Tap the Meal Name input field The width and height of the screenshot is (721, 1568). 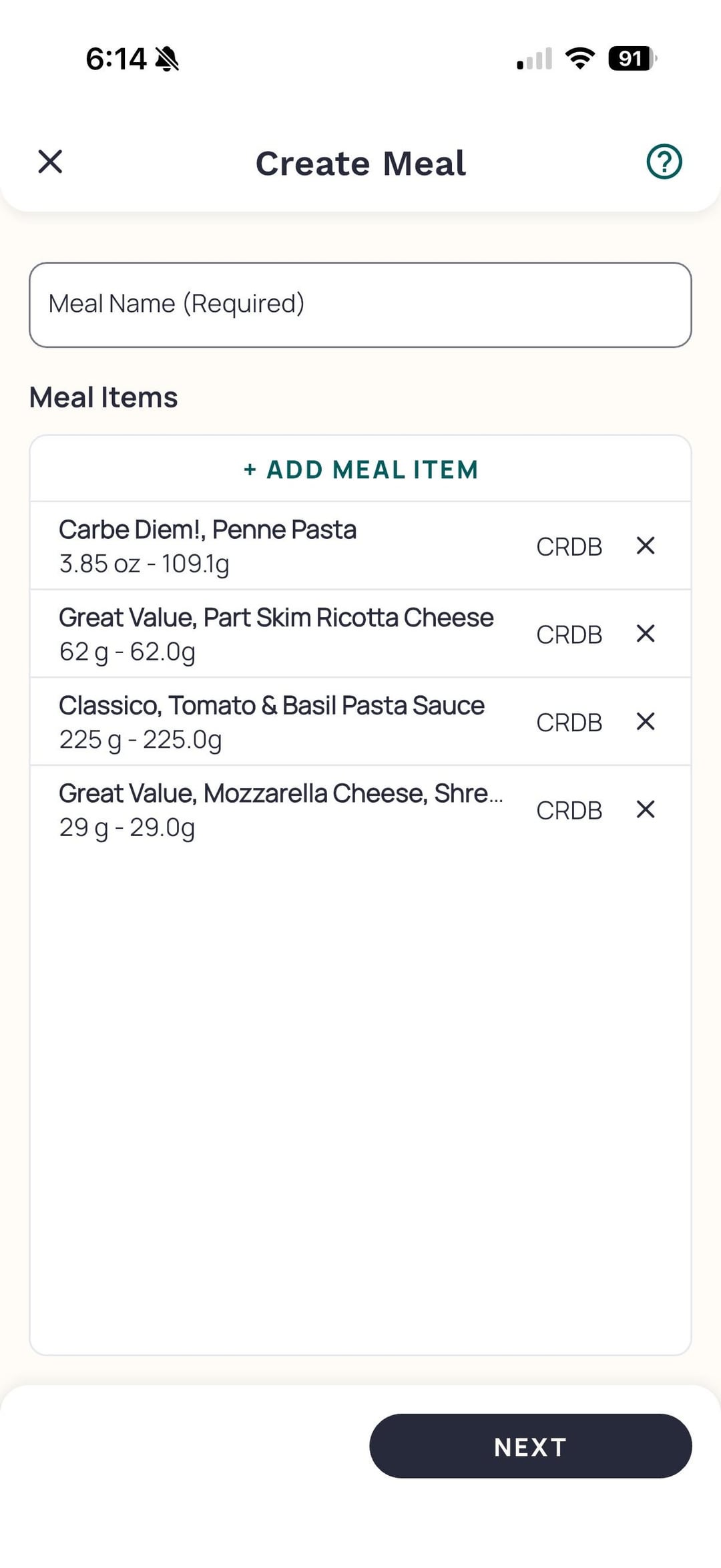click(360, 305)
